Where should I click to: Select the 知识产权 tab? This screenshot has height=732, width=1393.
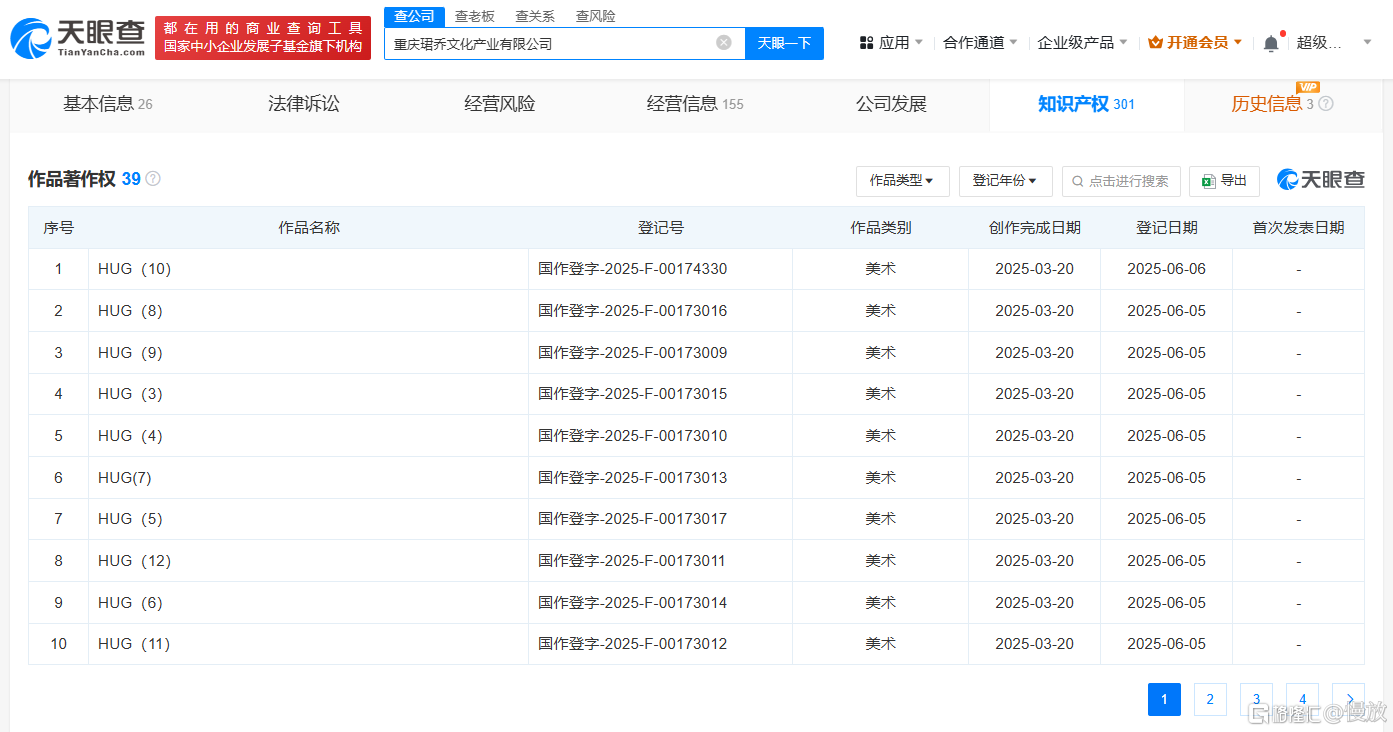point(1086,104)
